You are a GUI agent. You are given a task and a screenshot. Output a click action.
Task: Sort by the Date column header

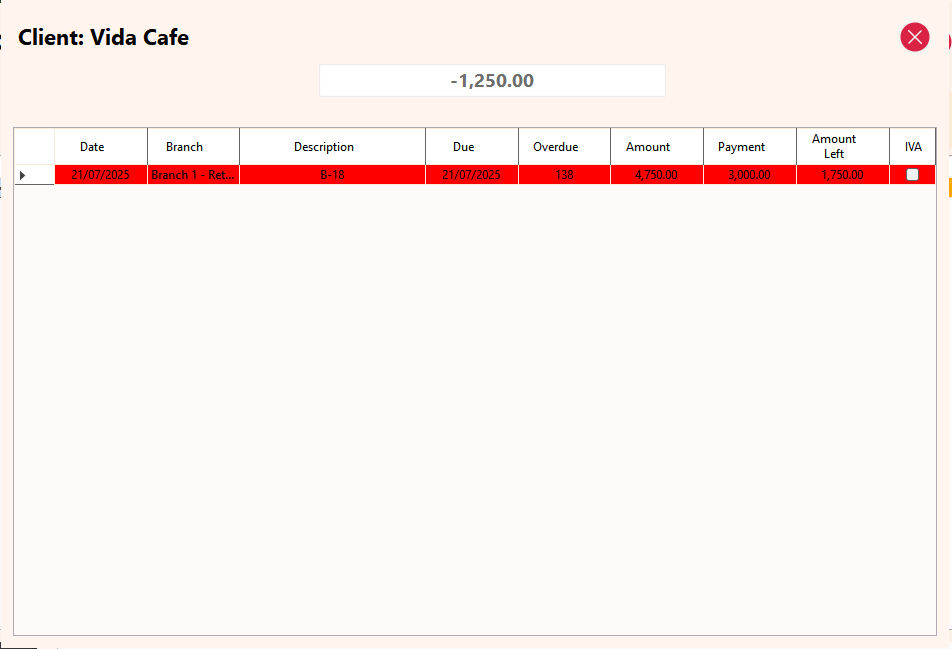click(92, 147)
